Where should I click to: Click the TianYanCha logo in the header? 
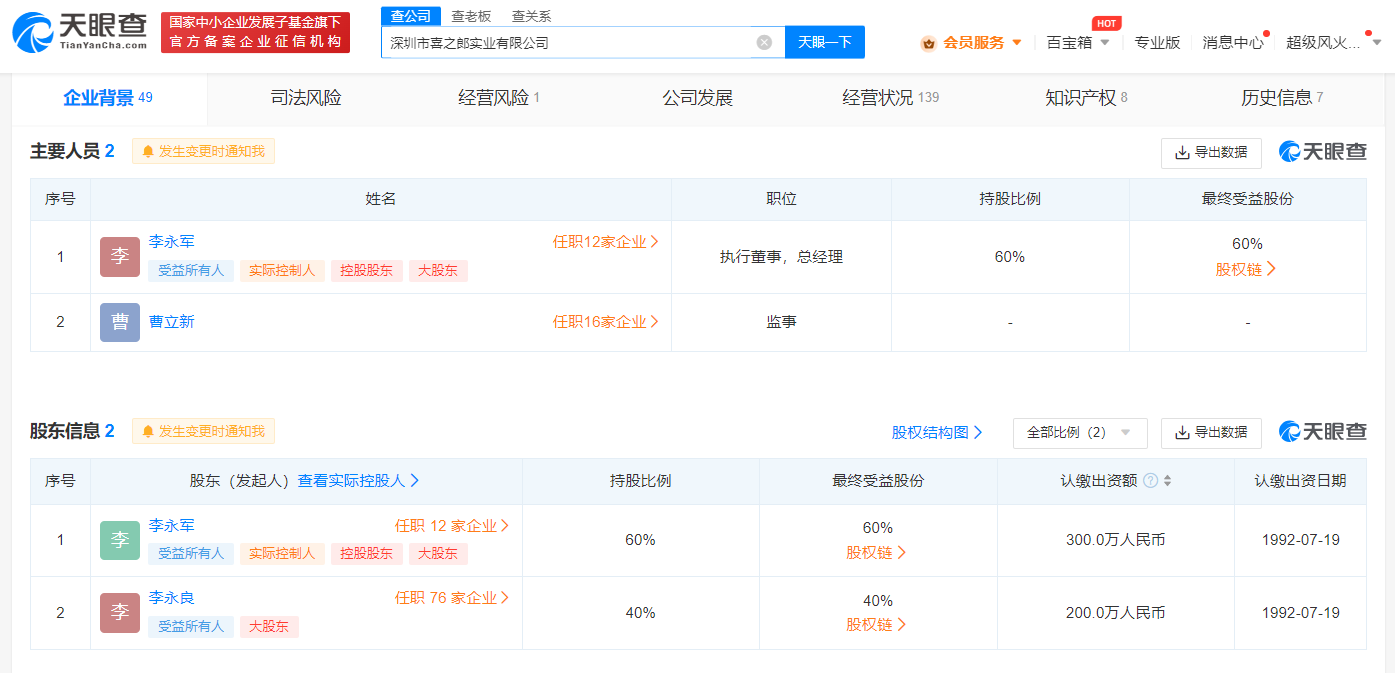[80, 32]
